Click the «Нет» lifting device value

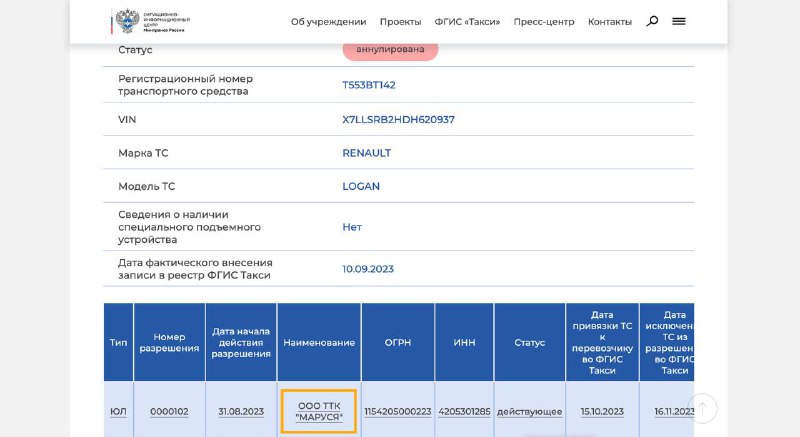click(x=352, y=227)
